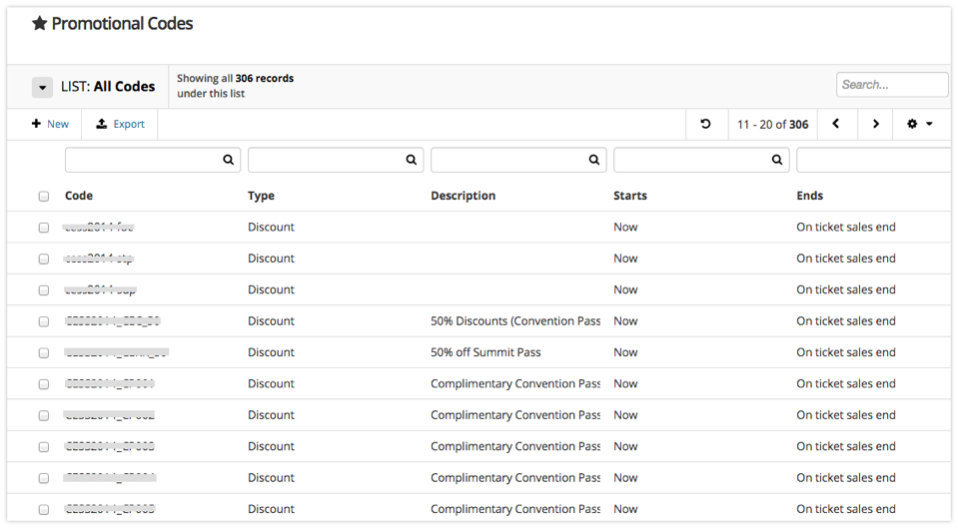Go to next page of codes
The image size is (958, 528).
coord(875,124)
